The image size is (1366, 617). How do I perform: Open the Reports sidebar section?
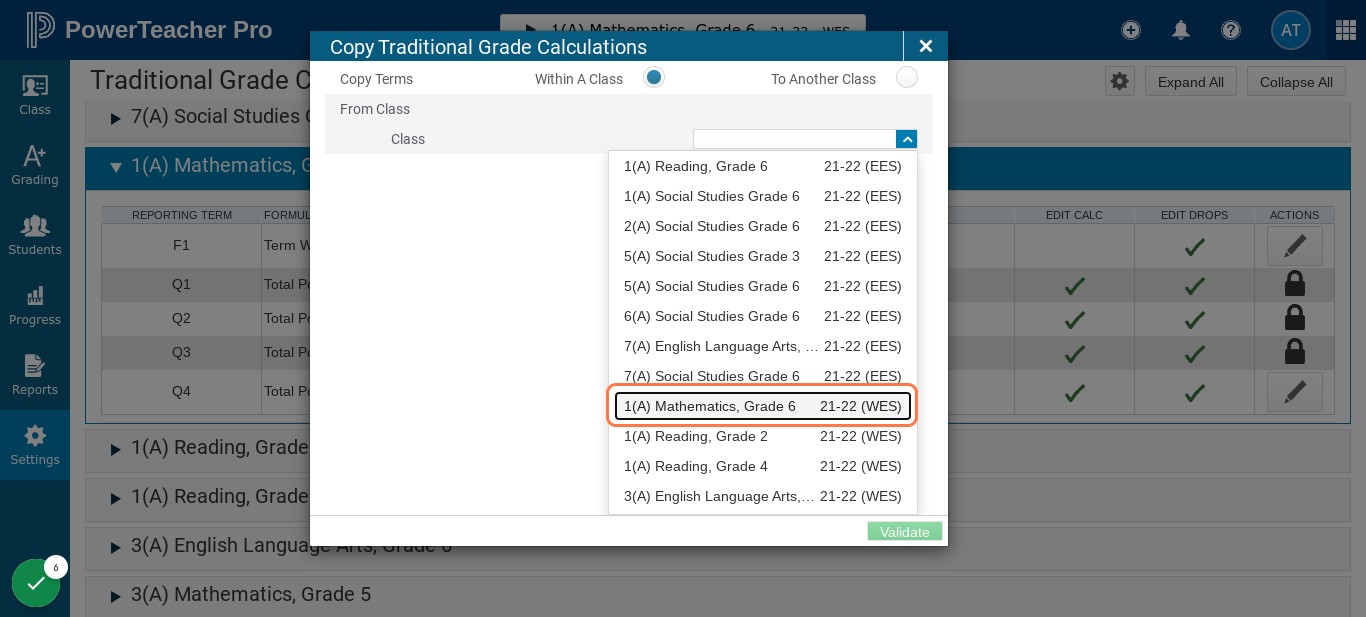coord(35,375)
